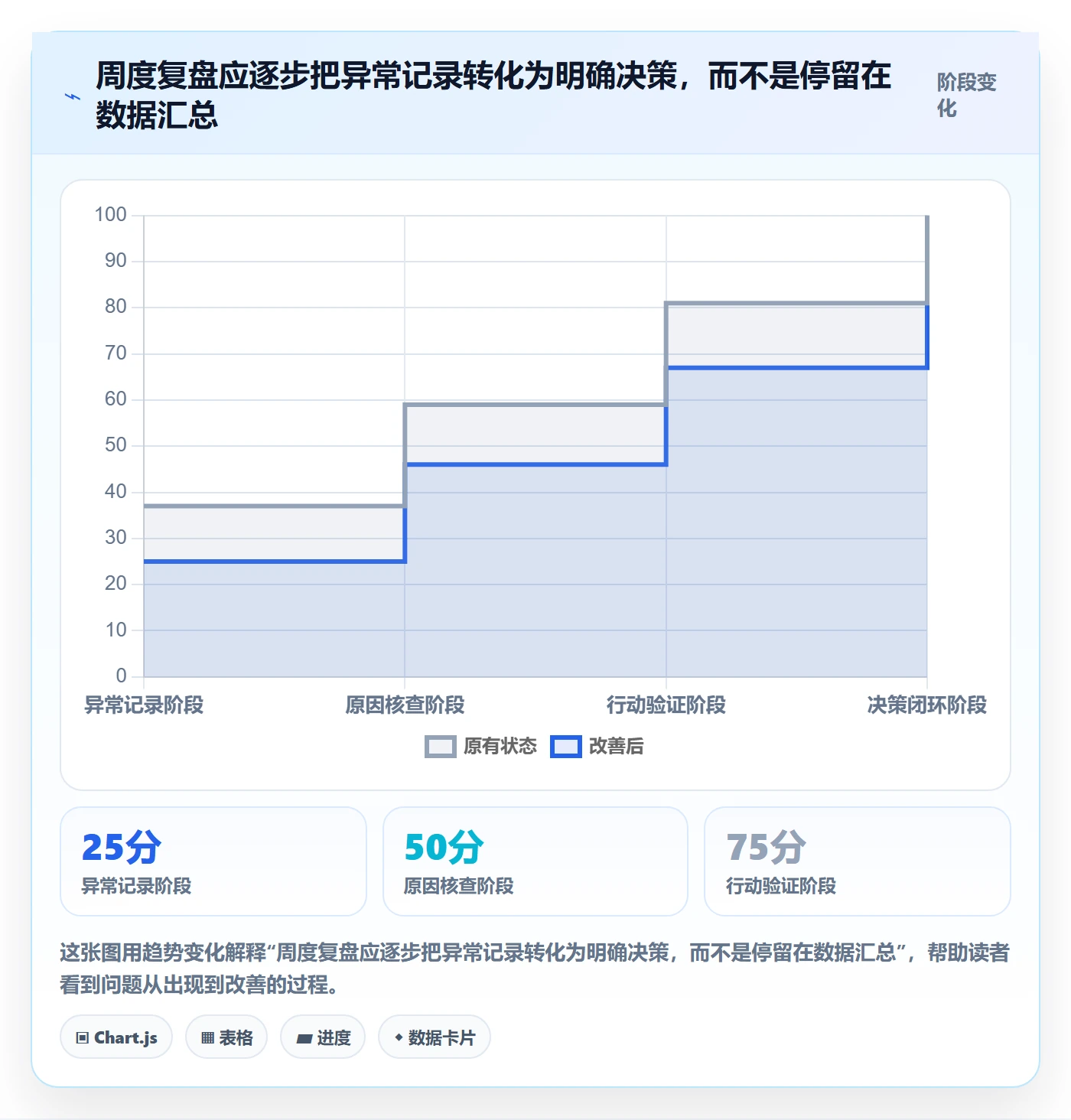Click the 25分 value text
The width and height of the screenshot is (1071, 1120).
pos(122,848)
